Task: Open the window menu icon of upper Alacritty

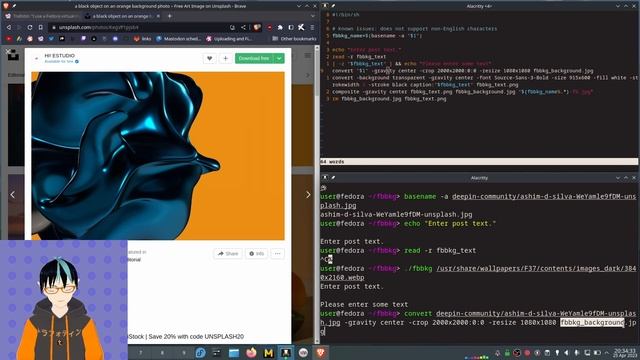Action: 325,6
